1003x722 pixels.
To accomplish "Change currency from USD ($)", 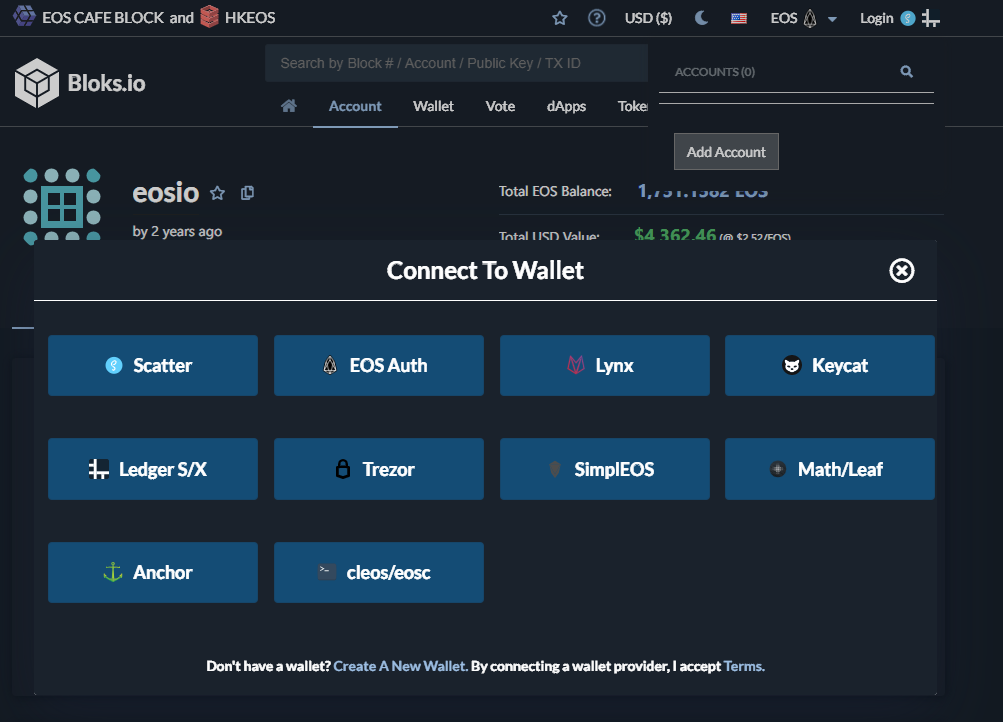I will tap(648, 18).
